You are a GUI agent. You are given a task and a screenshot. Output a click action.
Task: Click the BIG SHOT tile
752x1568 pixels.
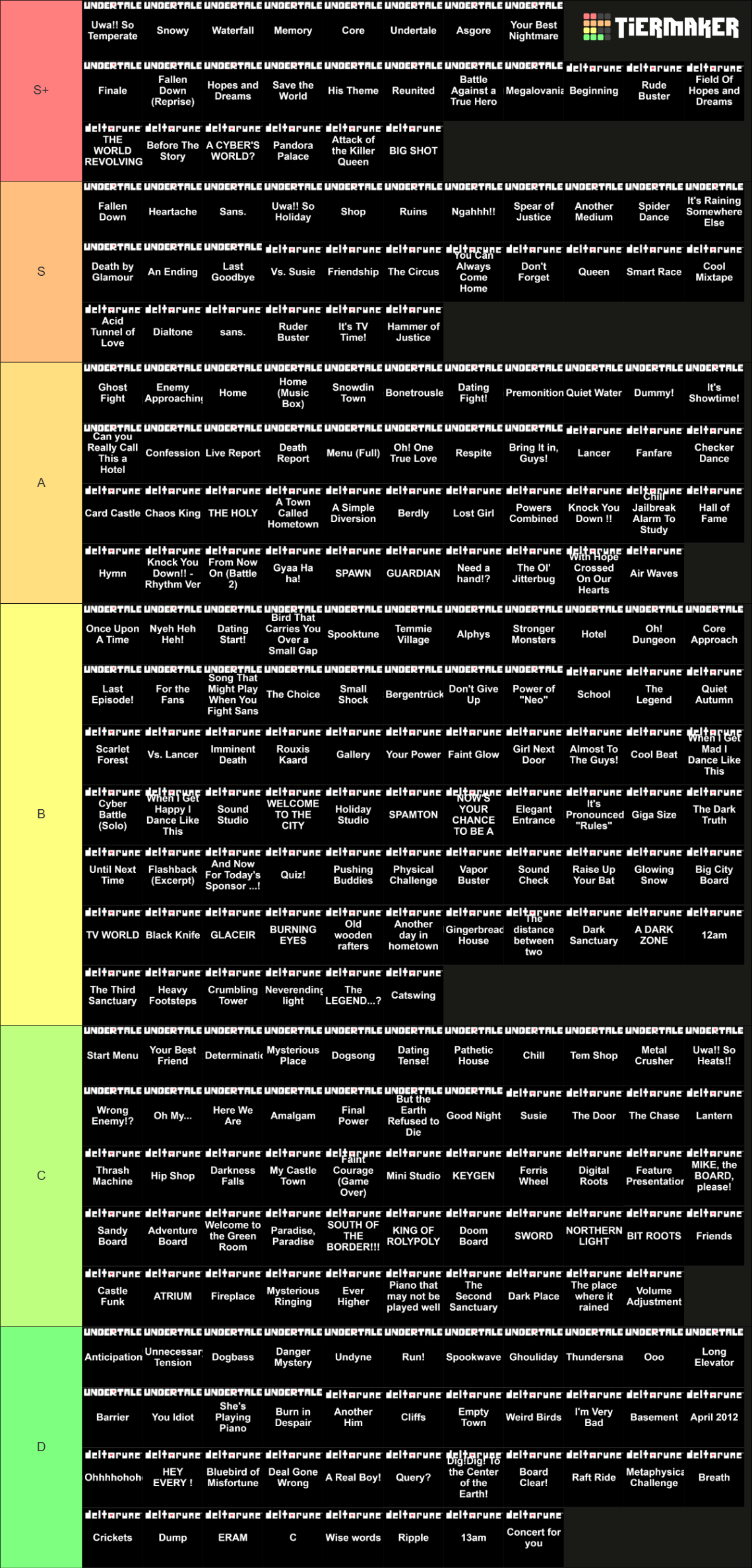point(413,150)
